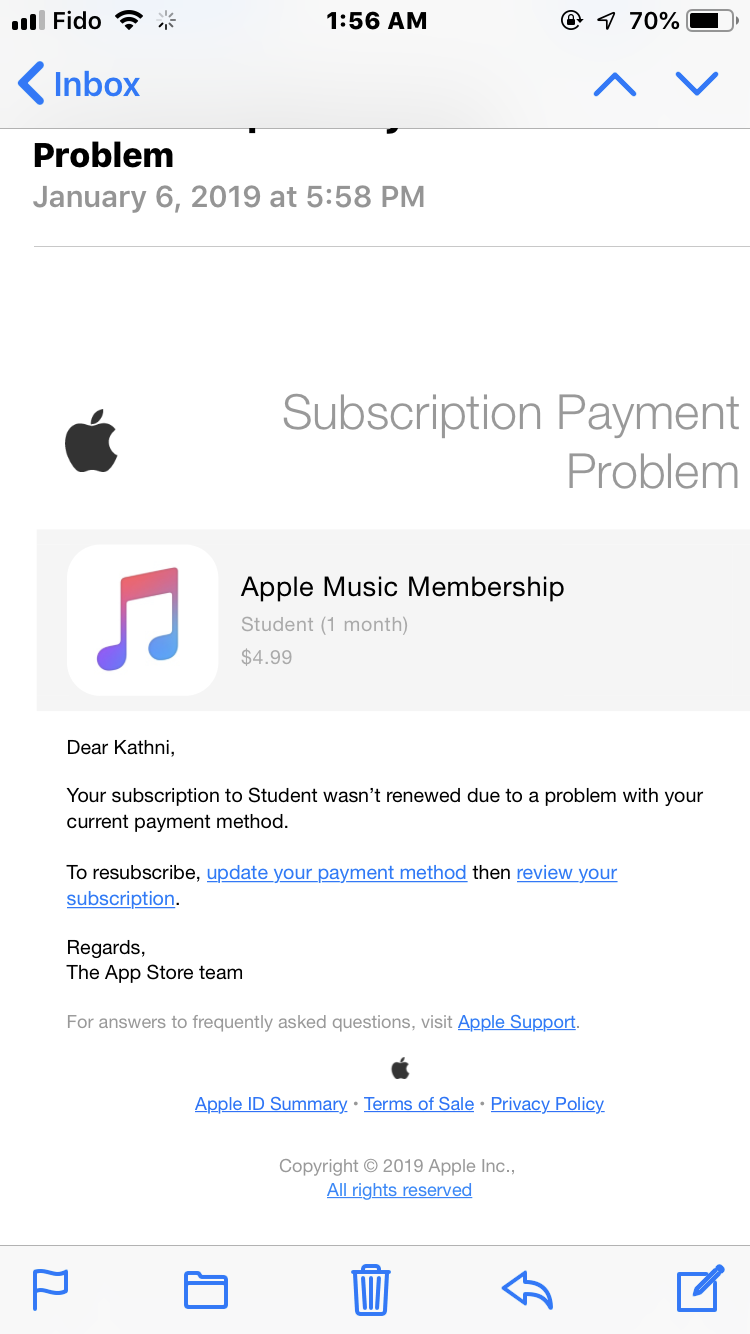750x1334 pixels.
Task: Tap the Apple Music app icon
Action: 142,620
